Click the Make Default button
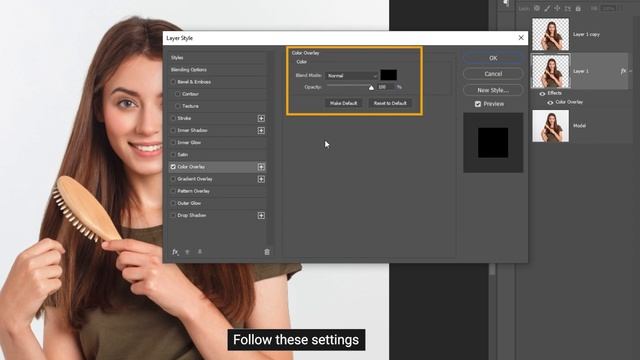This screenshot has height=360, width=640. [343, 103]
